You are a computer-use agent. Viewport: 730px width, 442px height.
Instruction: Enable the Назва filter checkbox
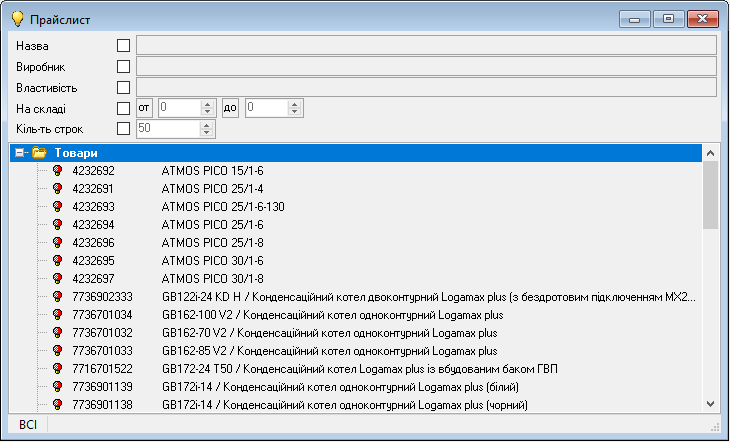[x=124, y=45]
